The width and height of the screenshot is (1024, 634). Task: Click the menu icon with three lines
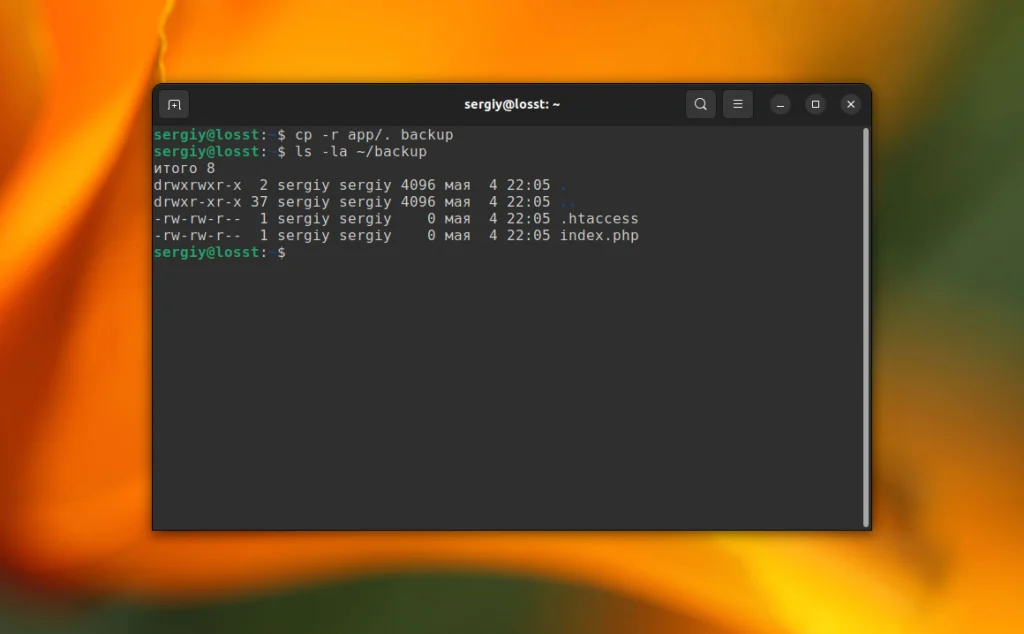[x=737, y=104]
